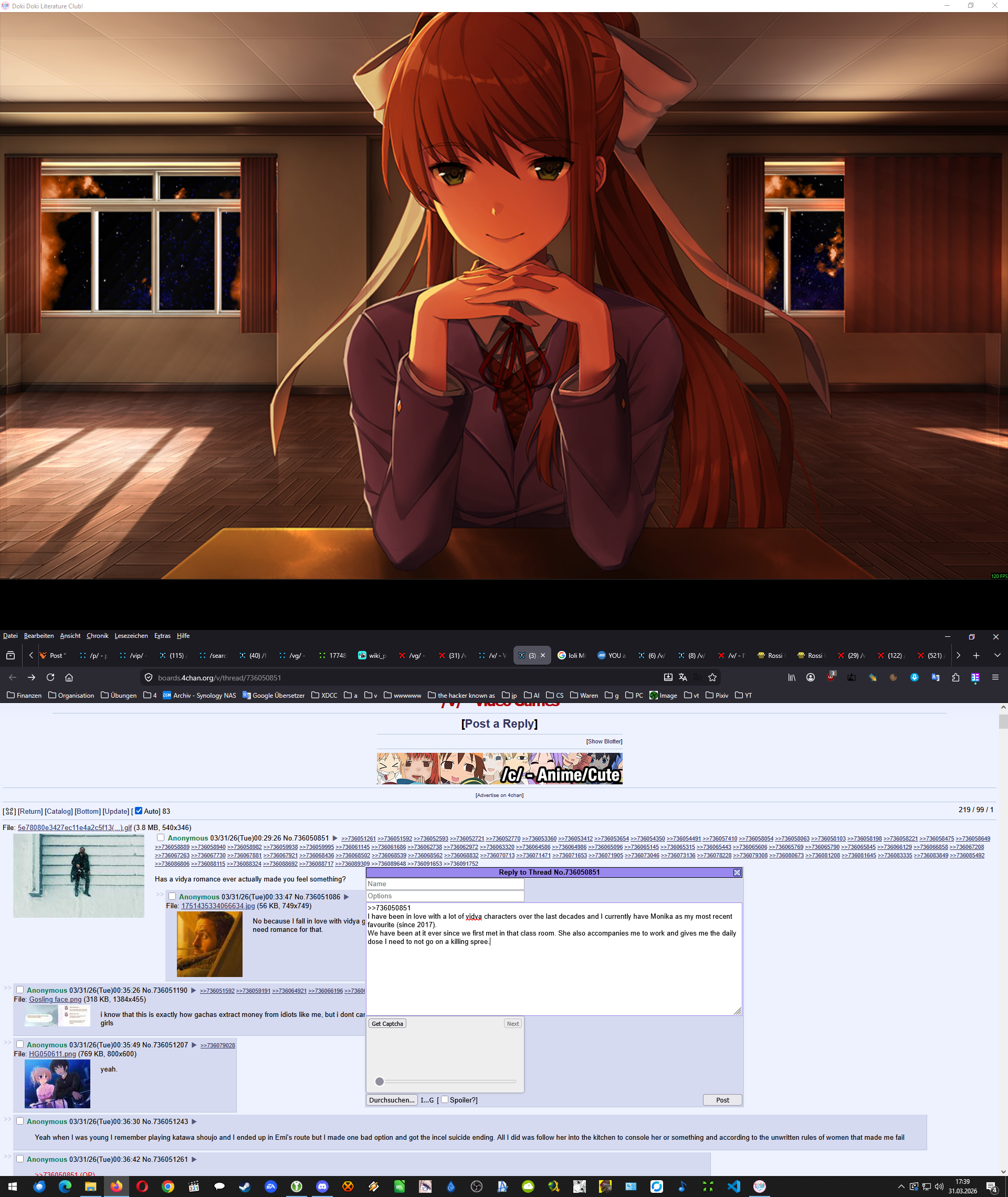Check the Spoiler checkbox in reply form
1008x1197 pixels.
click(x=445, y=1099)
